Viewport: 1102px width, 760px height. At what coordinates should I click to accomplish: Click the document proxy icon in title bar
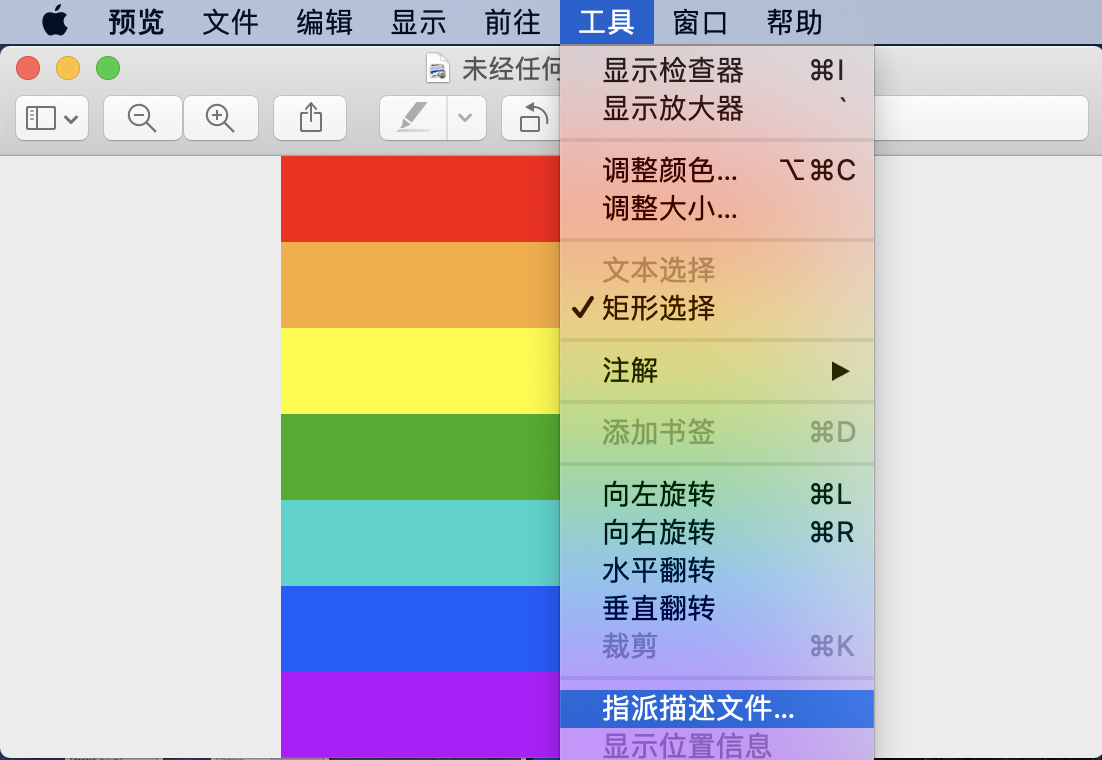[438, 69]
